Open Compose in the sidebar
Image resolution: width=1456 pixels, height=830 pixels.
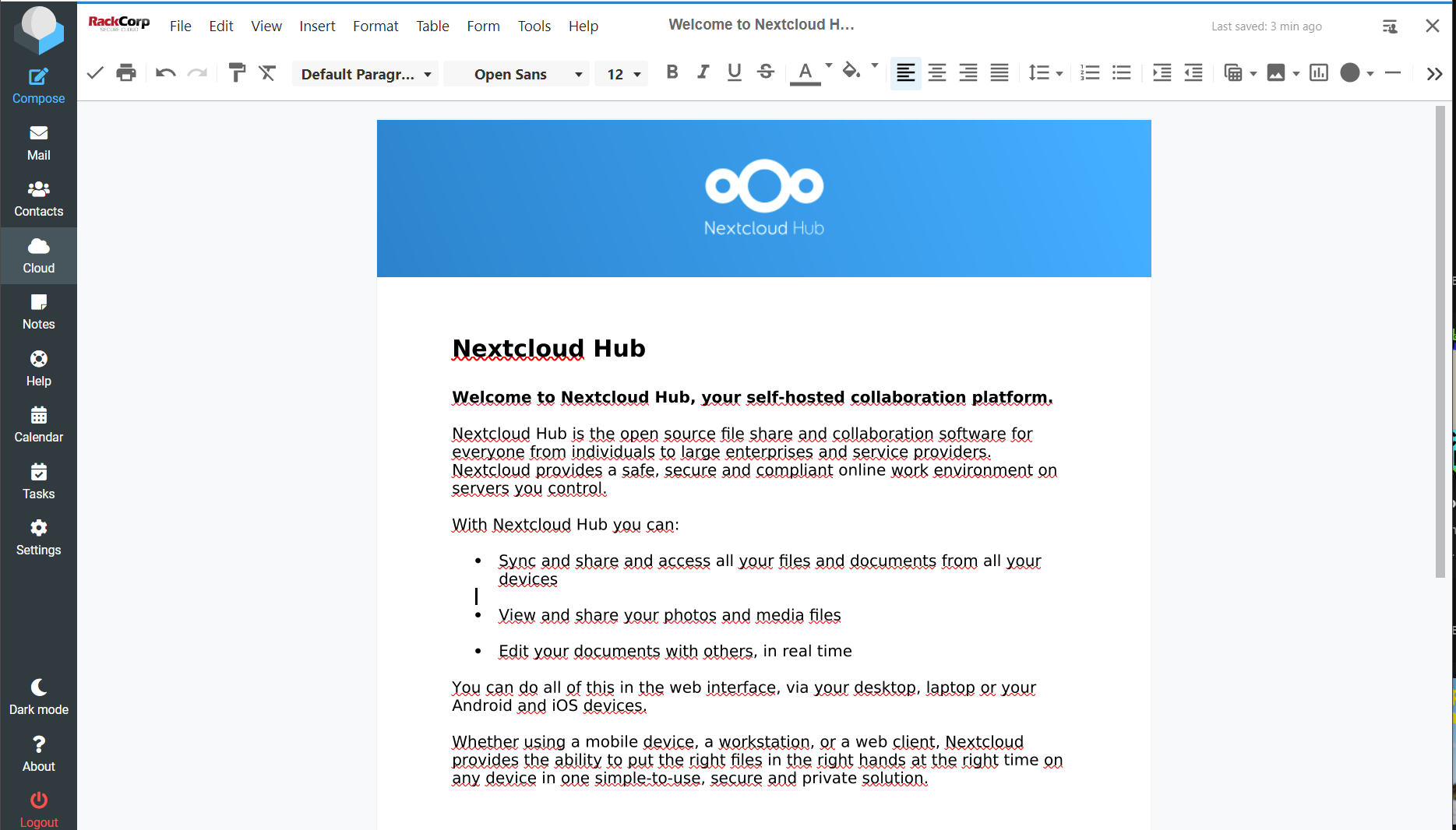(38, 86)
